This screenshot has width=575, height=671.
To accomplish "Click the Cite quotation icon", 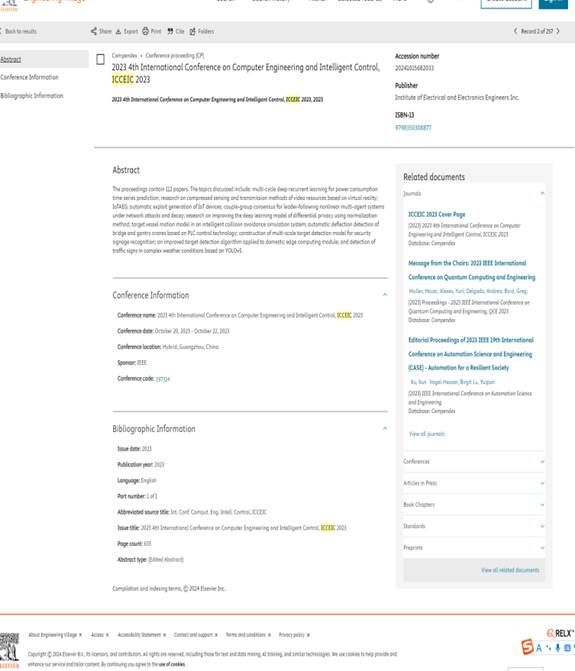I will pos(170,31).
